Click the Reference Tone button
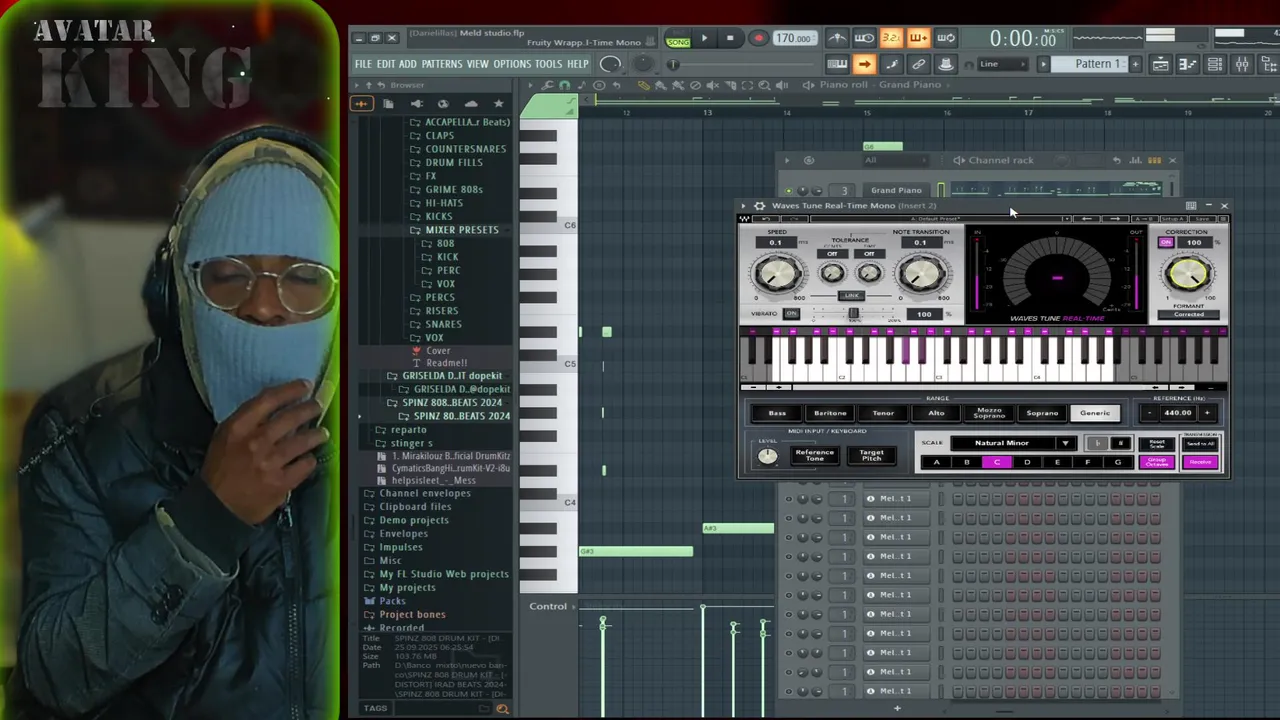Viewport: 1280px width, 720px height. pos(814,455)
